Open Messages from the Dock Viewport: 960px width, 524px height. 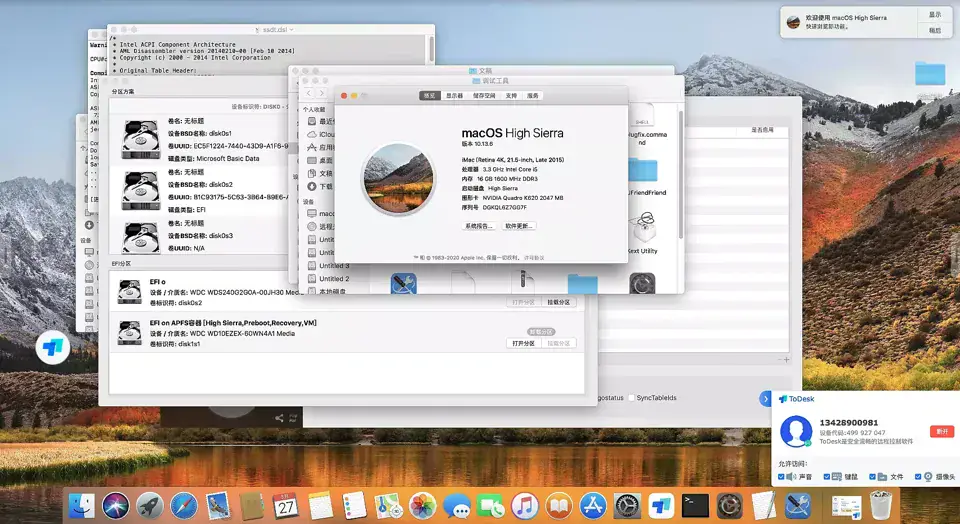tap(457, 506)
